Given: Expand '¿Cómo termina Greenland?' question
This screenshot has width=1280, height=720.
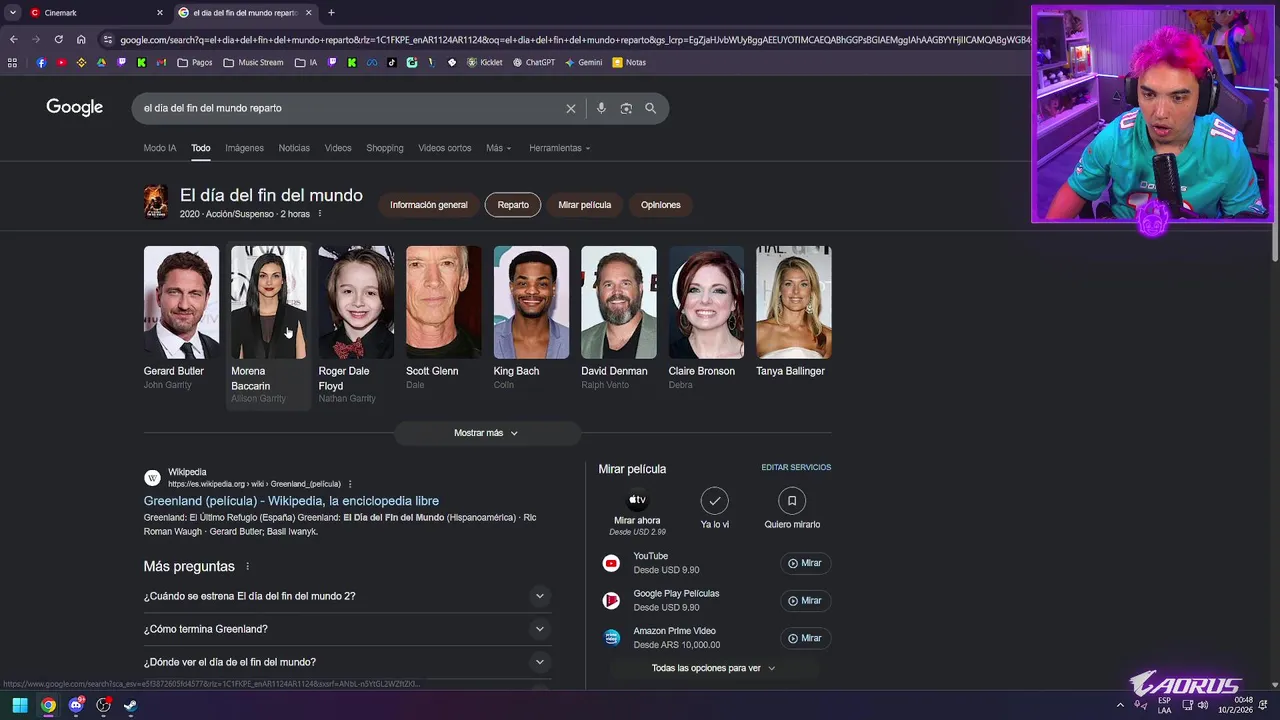Looking at the screenshot, I should 346,629.
